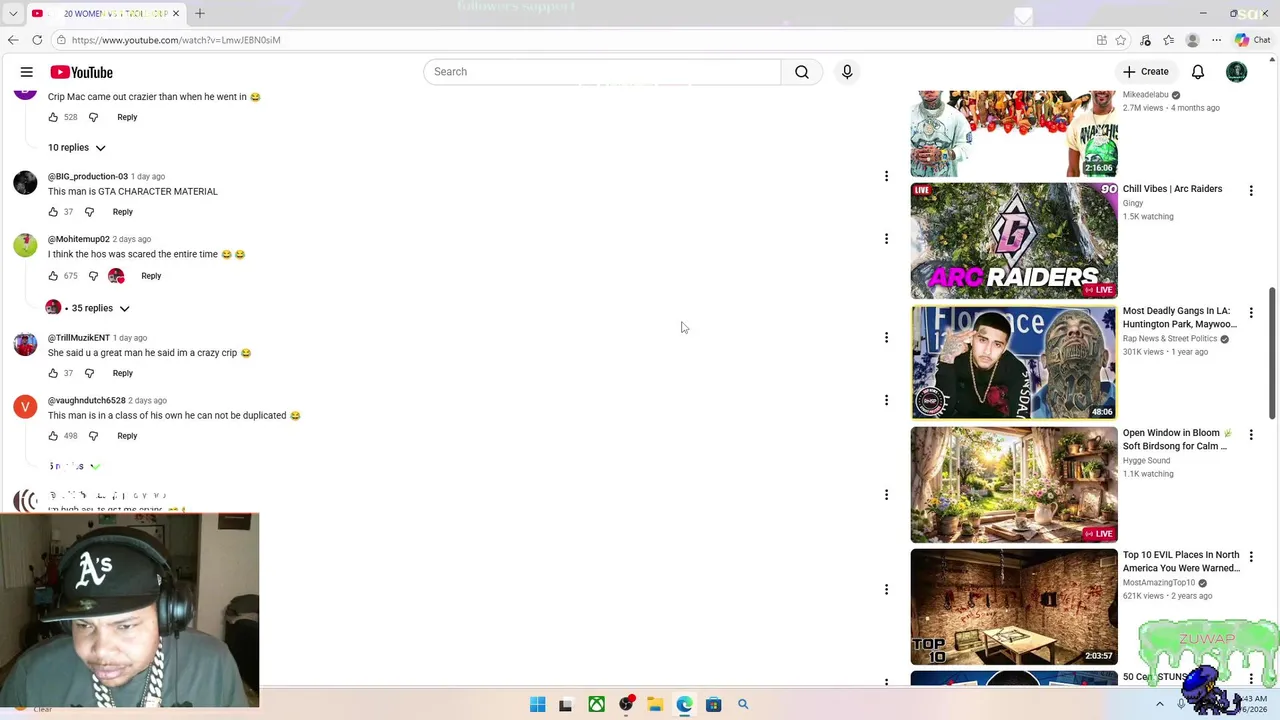Open options menu for GTA CHARACTER comment
Image resolution: width=1280 pixels, height=720 pixels.
coord(886,176)
